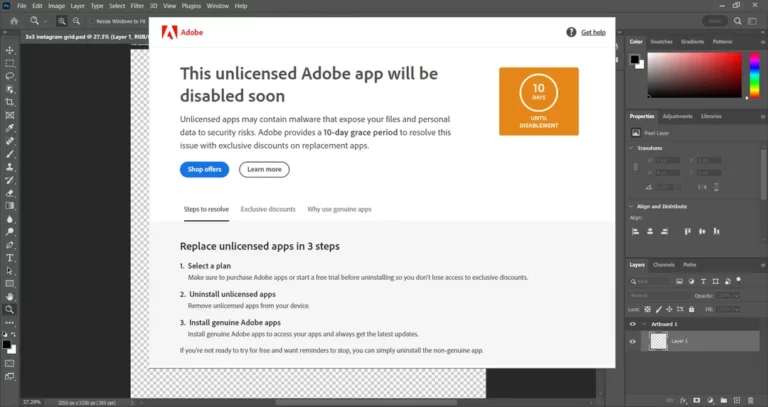Collapse the Align and Distribute section

tap(632, 206)
